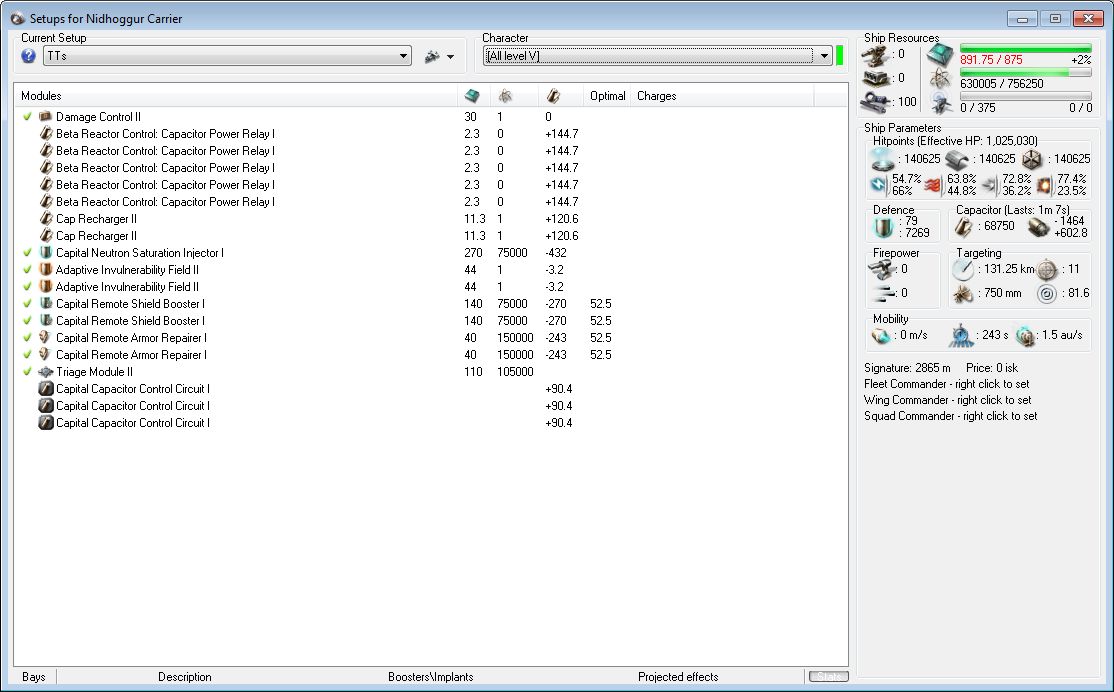Click the Wing Commander right-click-to-set line
The width and height of the screenshot is (1114, 692).
948,400
